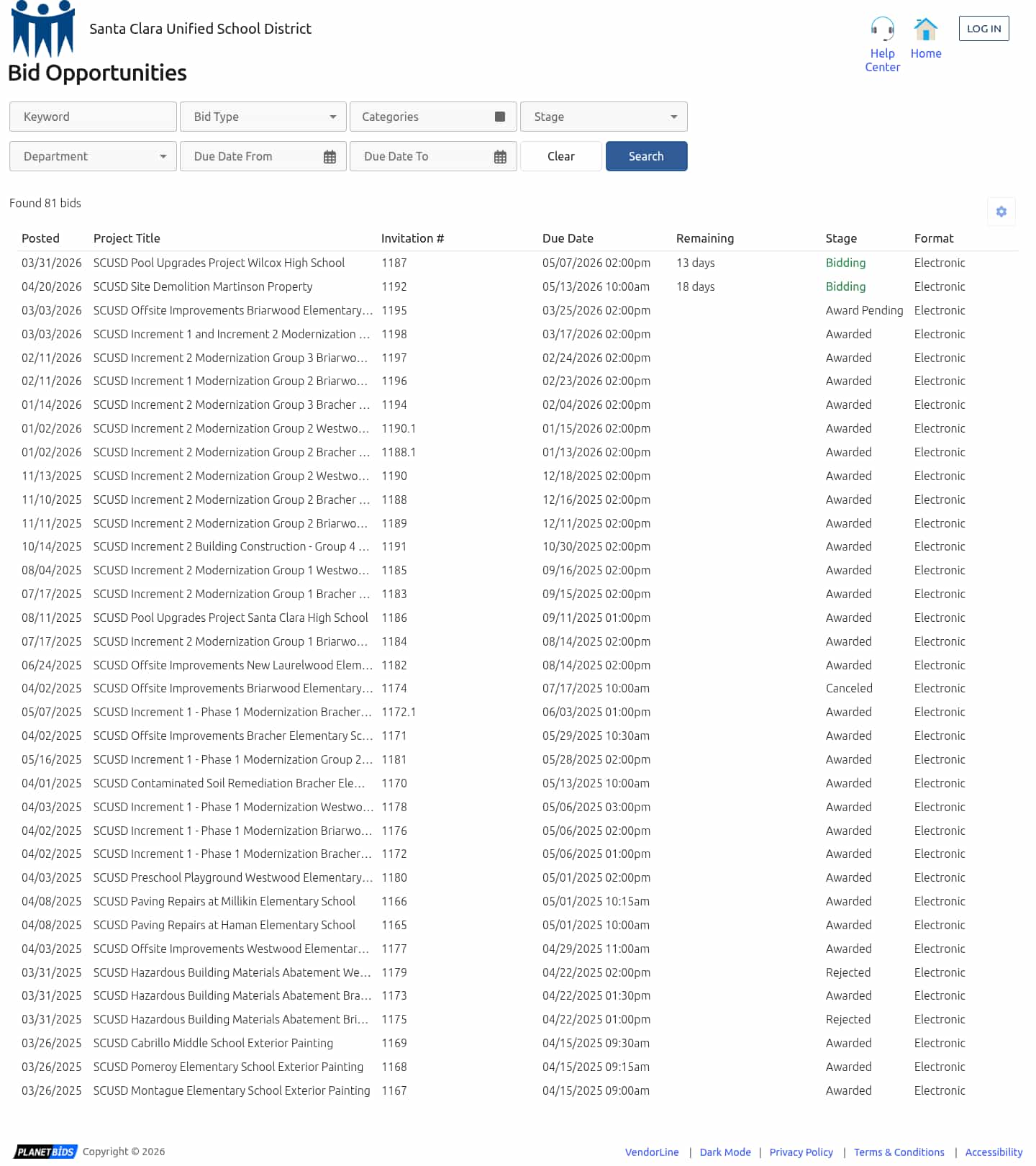The image size is (1036, 1166).
Task: Click the Categories square selector icon
Action: pos(500,117)
